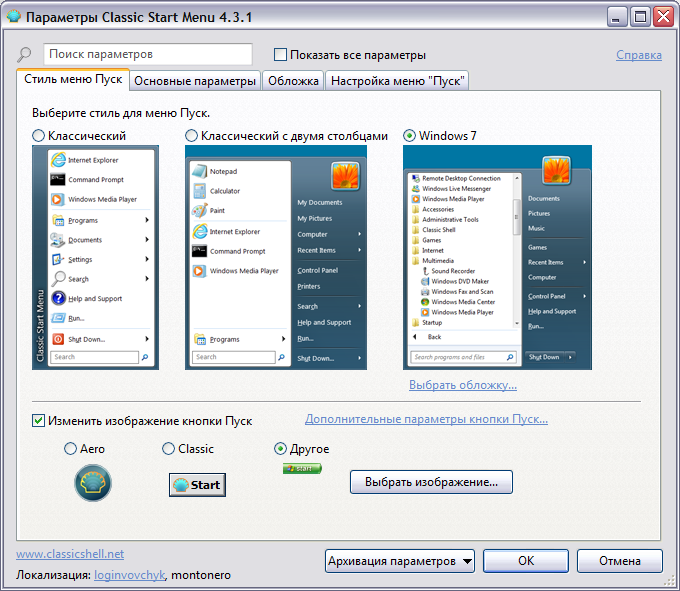680x591 pixels.
Task: Expand Shut Down arrow in Windows 7 preview
Action: pyautogui.click(x=570, y=357)
